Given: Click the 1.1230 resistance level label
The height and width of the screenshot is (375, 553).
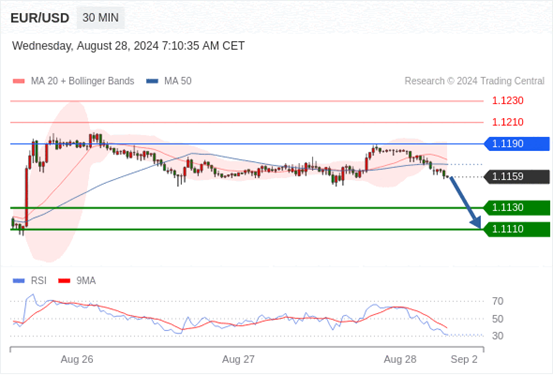Looking at the screenshot, I should (x=508, y=101).
